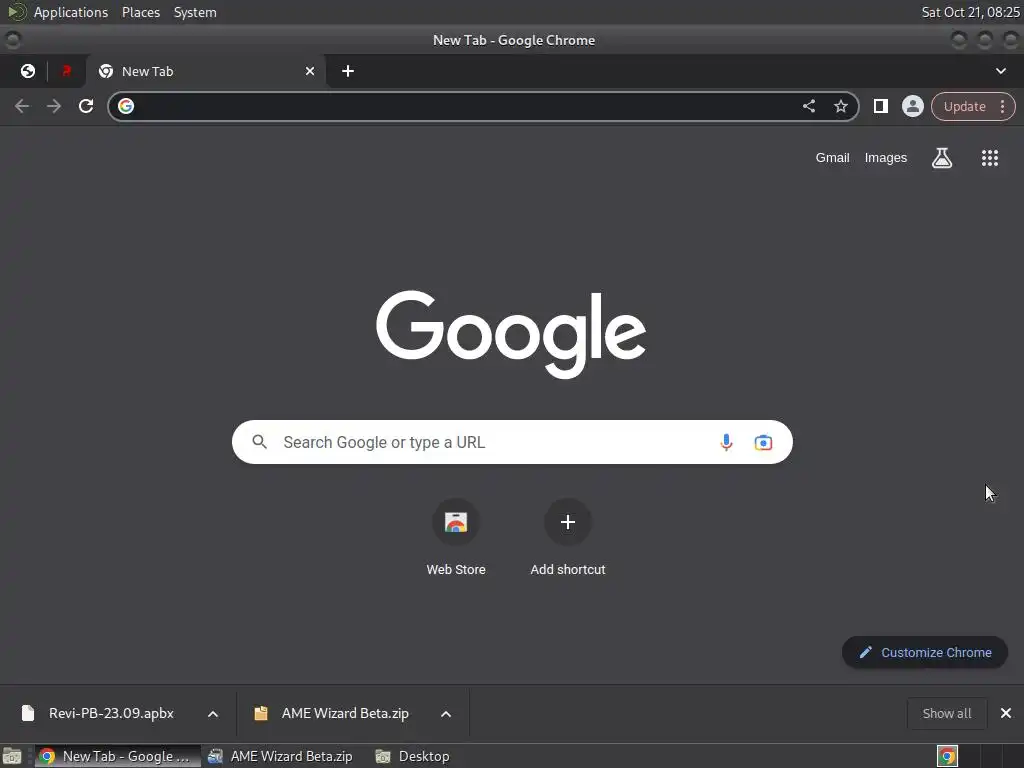This screenshot has height=768, width=1024.
Task: Go forward using the browser forward arrow
Action: point(54,106)
